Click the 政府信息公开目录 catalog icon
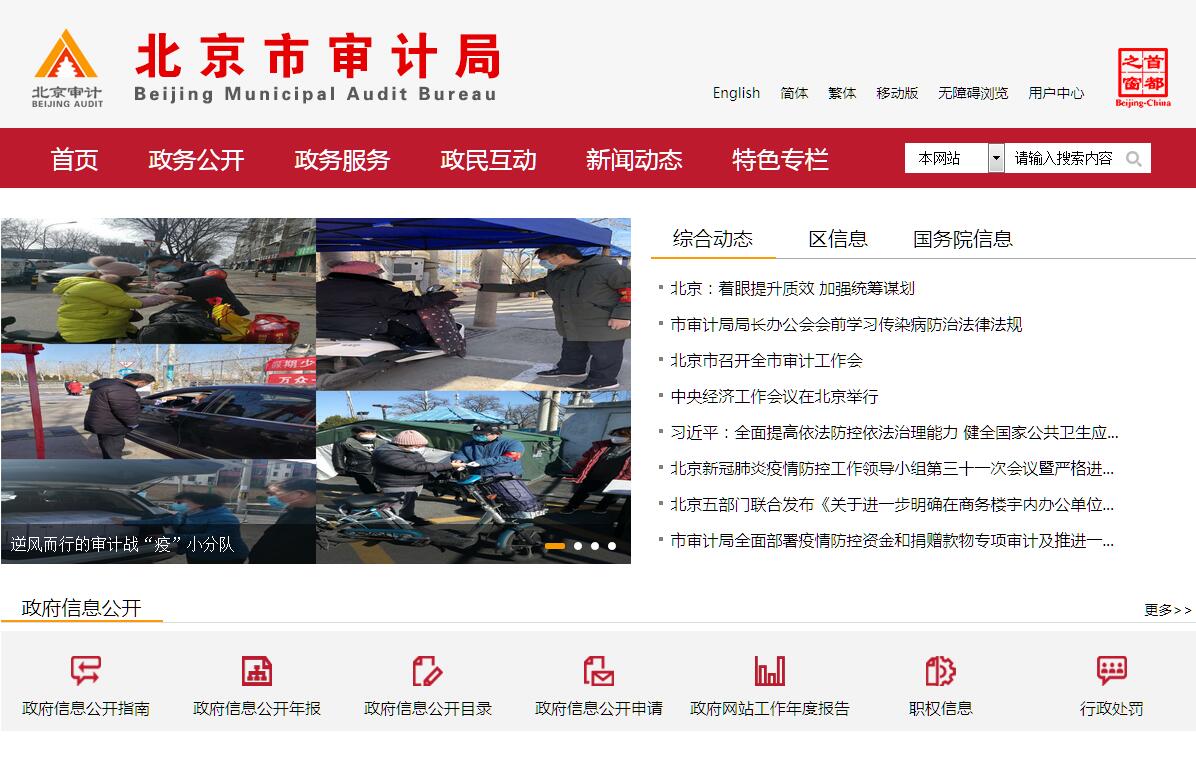This screenshot has height=771, width=1196. pos(428,670)
